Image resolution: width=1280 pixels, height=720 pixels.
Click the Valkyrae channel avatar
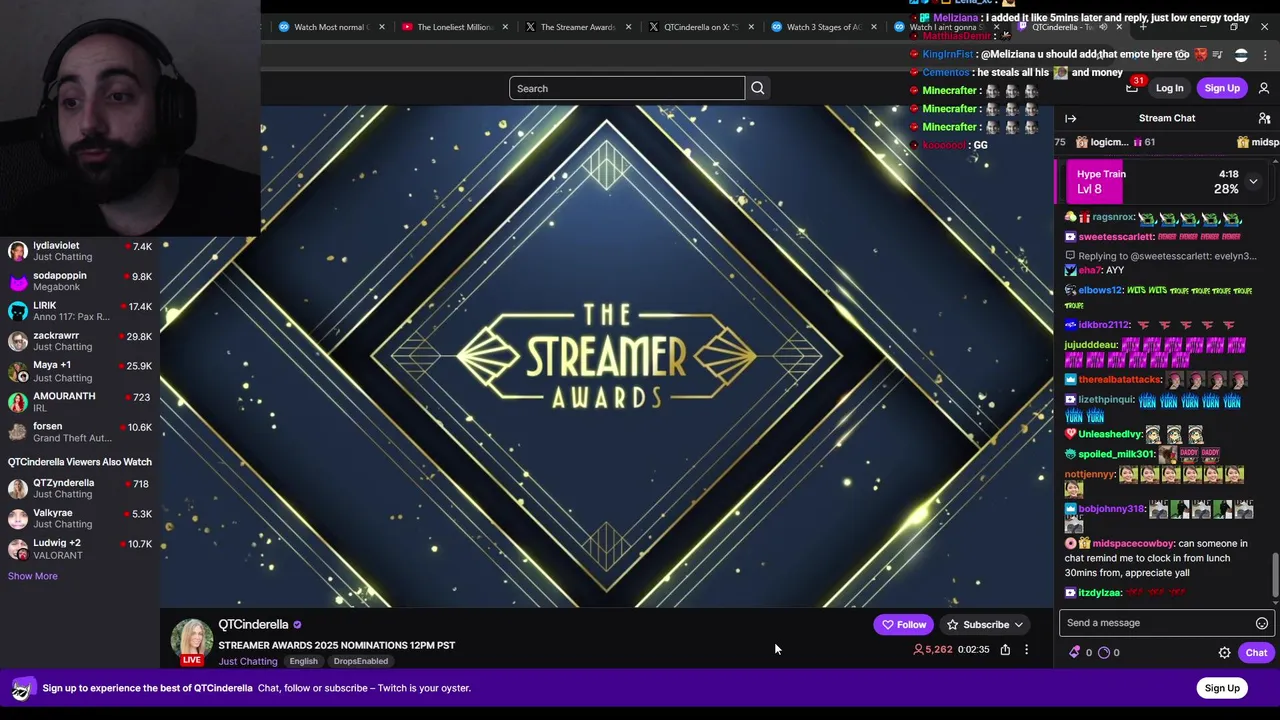pyautogui.click(x=17, y=518)
